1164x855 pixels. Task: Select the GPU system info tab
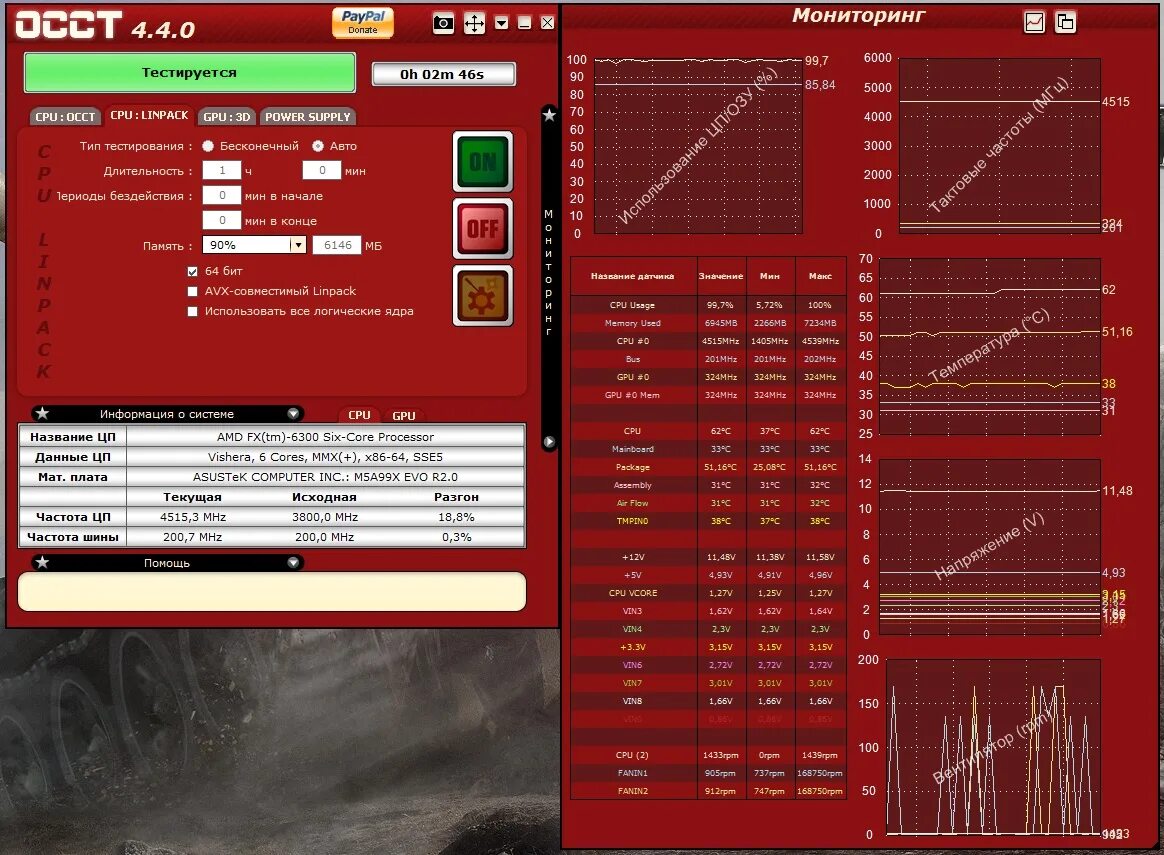pyautogui.click(x=404, y=416)
